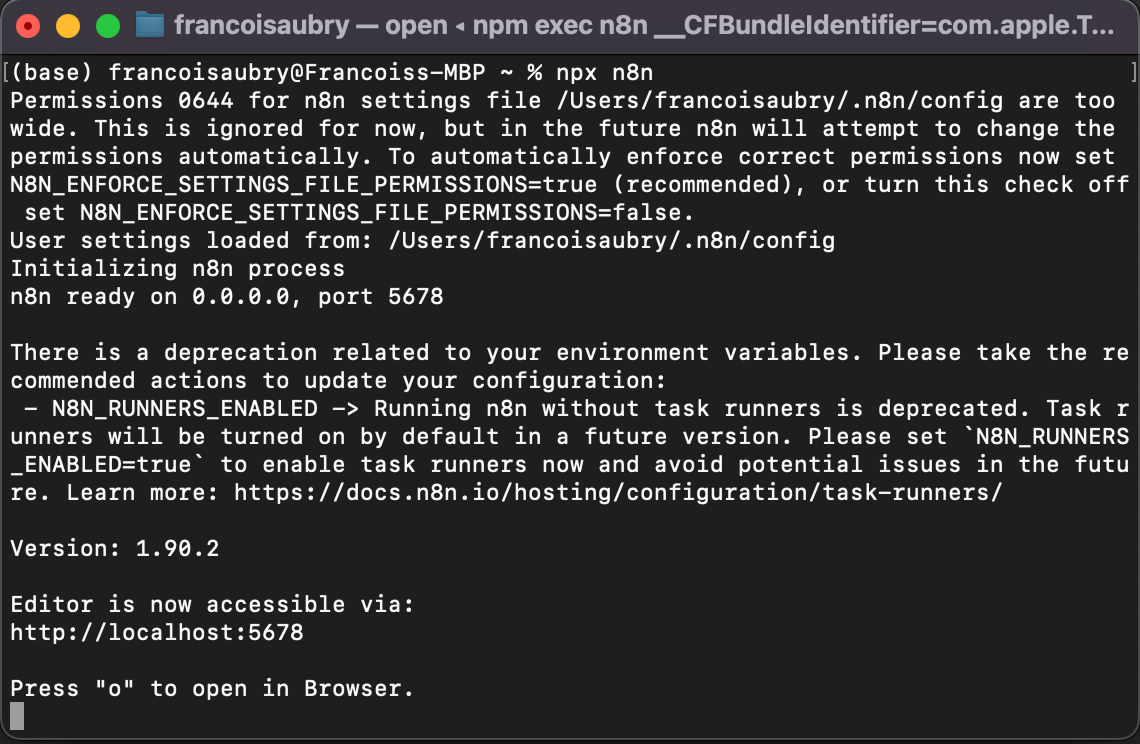This screenshot has height=744, width=1140.
Task: Open the http://localhost:5678 editor URL
Action: coord(157,632)
